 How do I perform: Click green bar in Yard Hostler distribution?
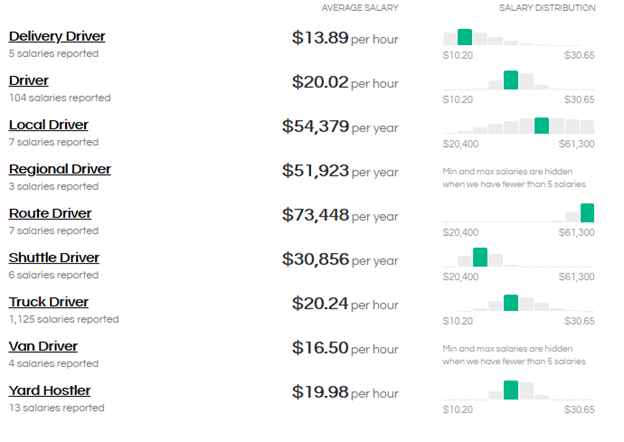(x=511, y=390)
